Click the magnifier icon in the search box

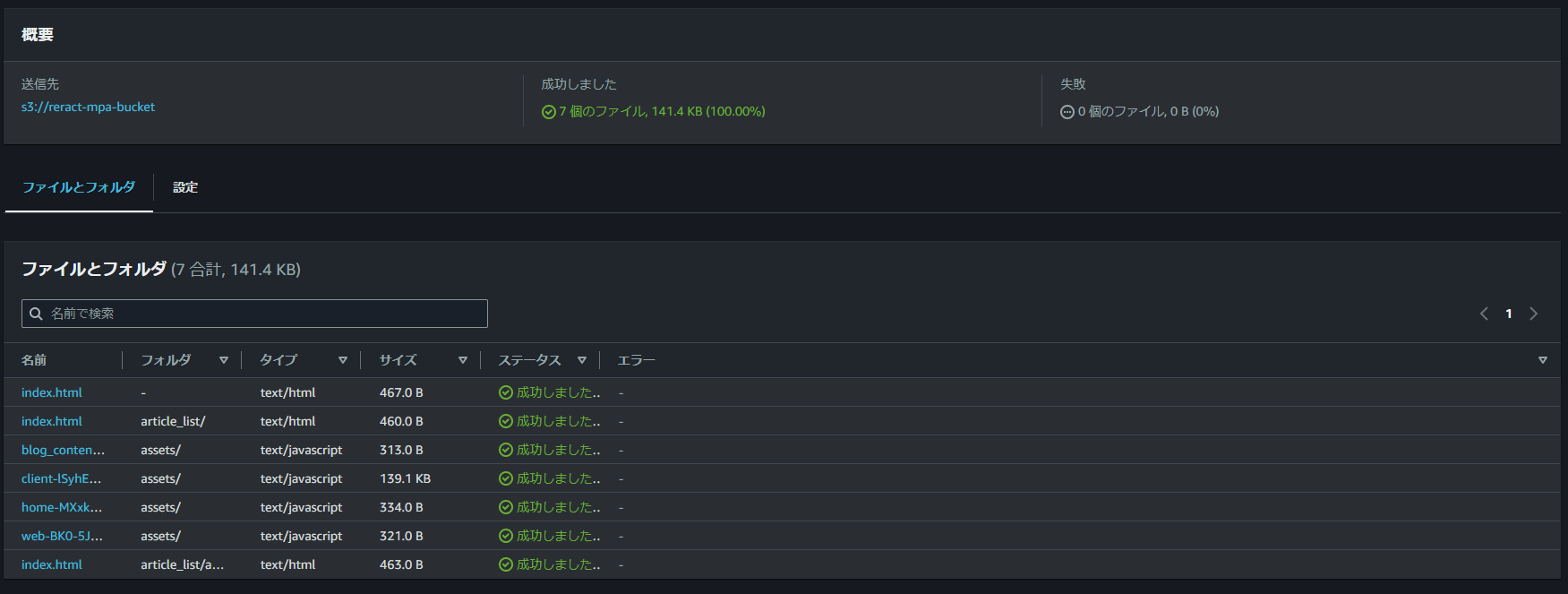click(36, 313)
